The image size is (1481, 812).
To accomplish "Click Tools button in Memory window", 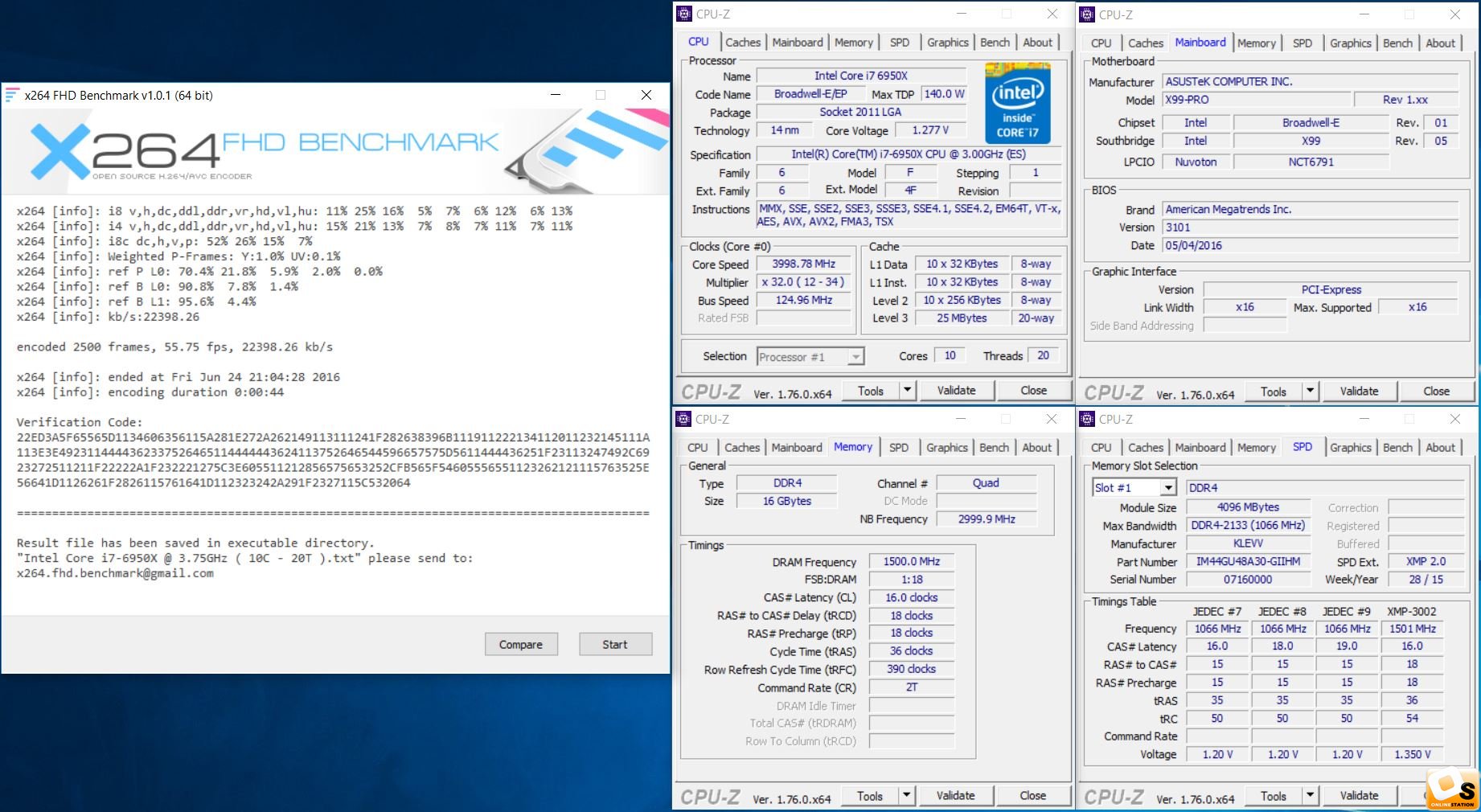I will click(x=870, y=796).
